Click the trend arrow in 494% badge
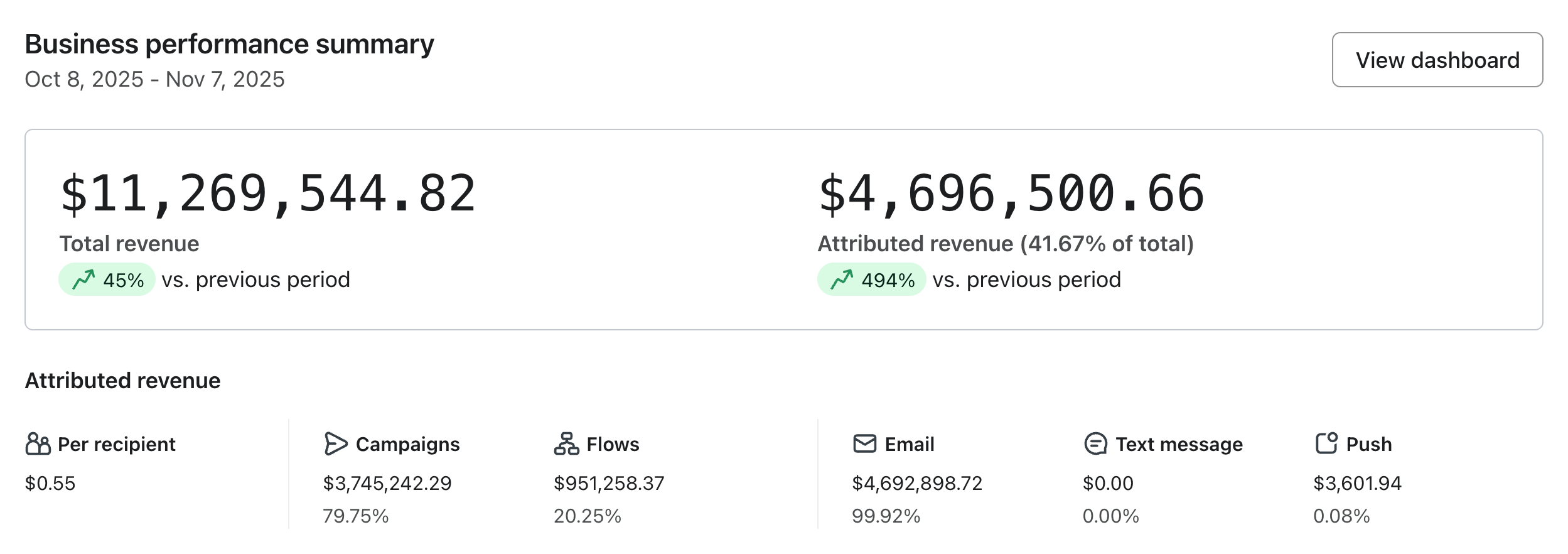 (x=842, y=280)
